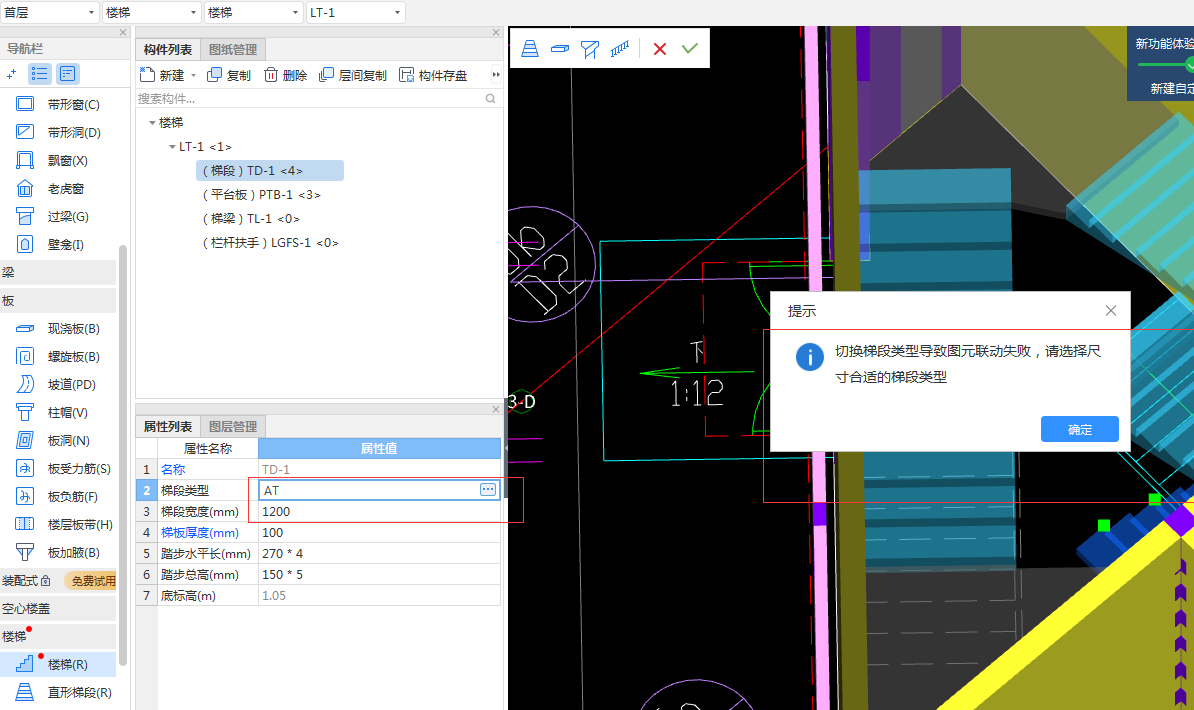Select 楼层板带(H) component

(64, 524)
